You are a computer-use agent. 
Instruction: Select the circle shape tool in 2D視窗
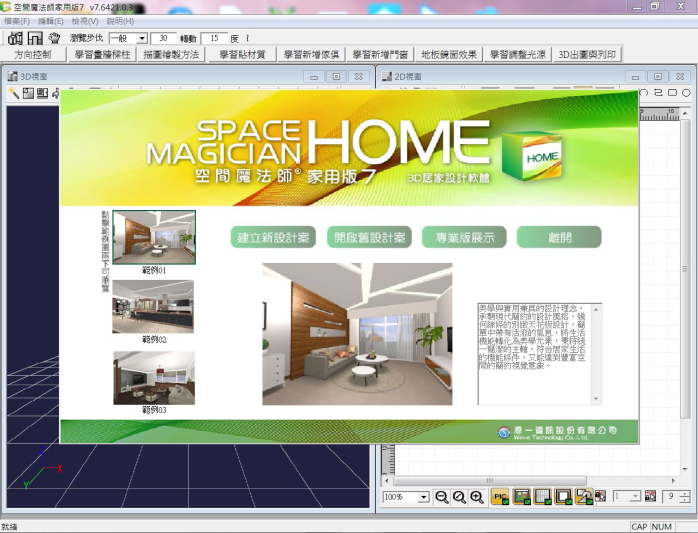[x=686, y=93]
